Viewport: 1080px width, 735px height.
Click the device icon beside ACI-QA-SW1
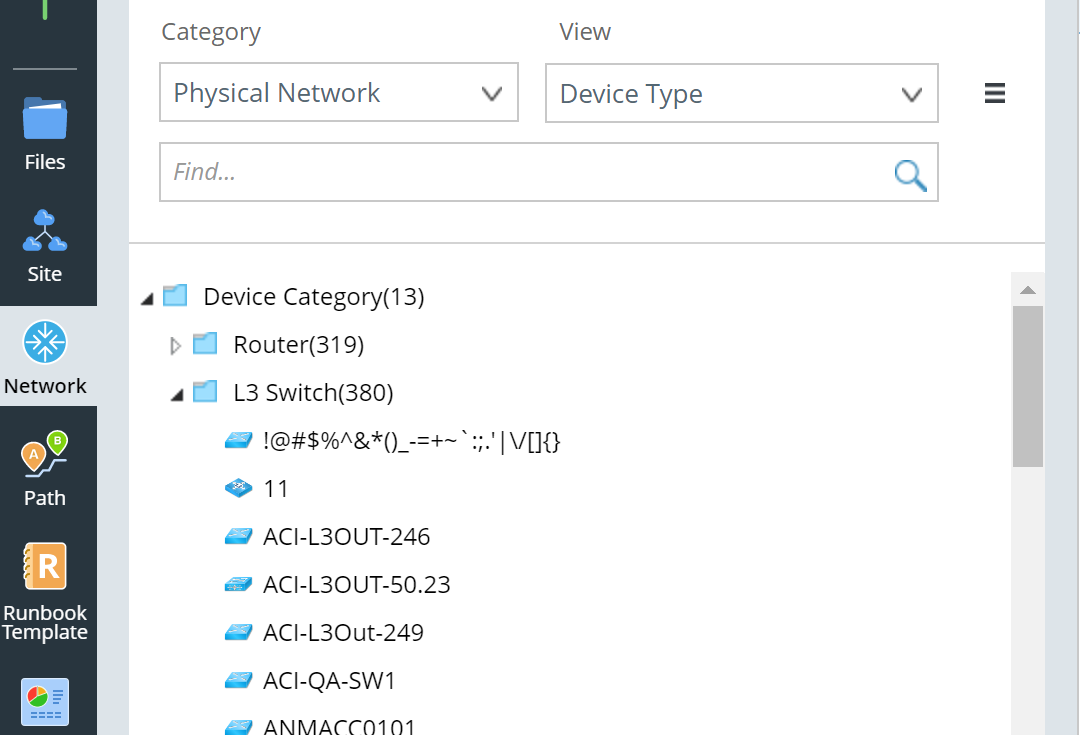tap(239, 680)
